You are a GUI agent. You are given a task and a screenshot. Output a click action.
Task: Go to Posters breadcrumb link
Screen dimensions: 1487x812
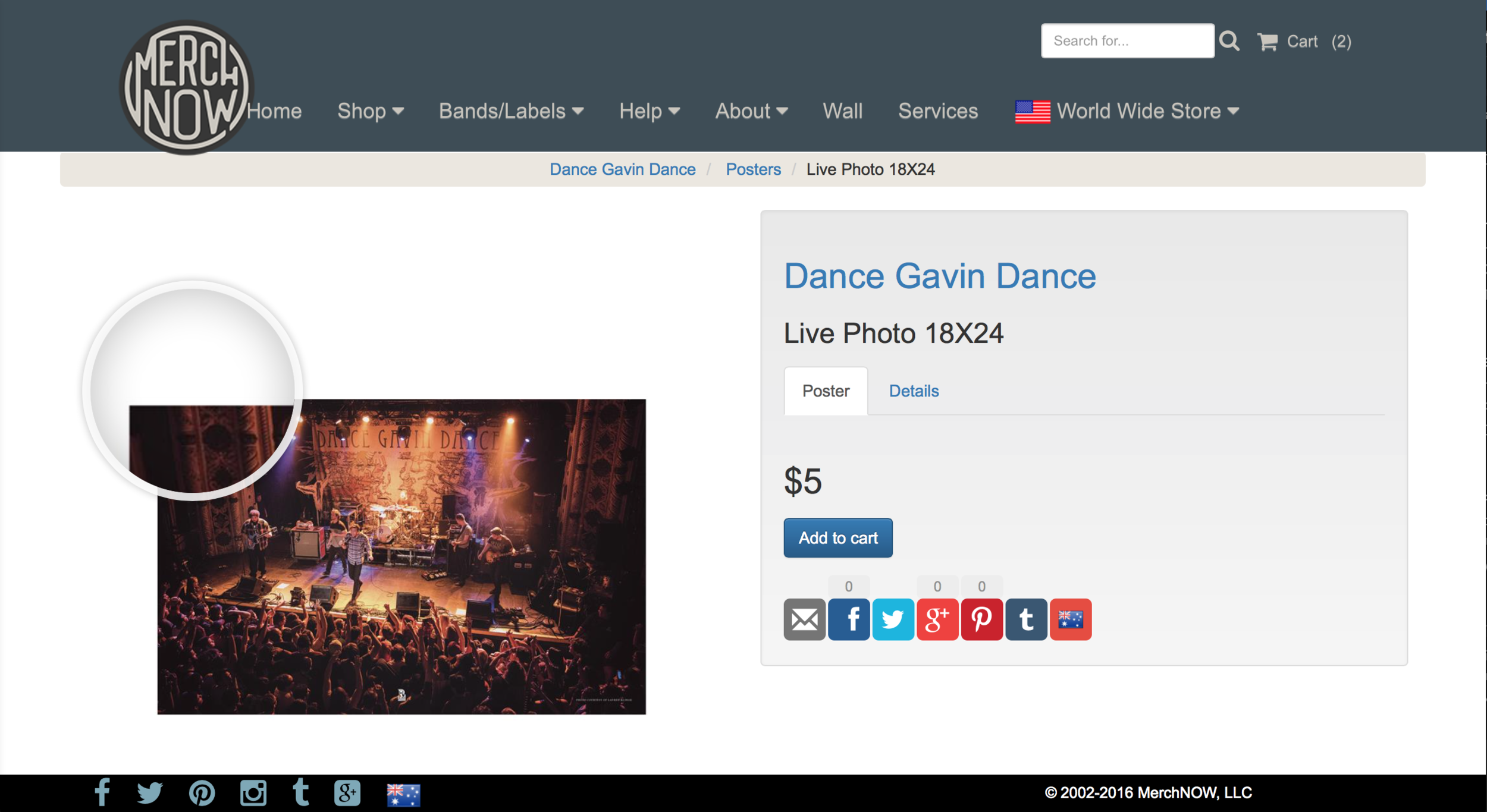753,169
